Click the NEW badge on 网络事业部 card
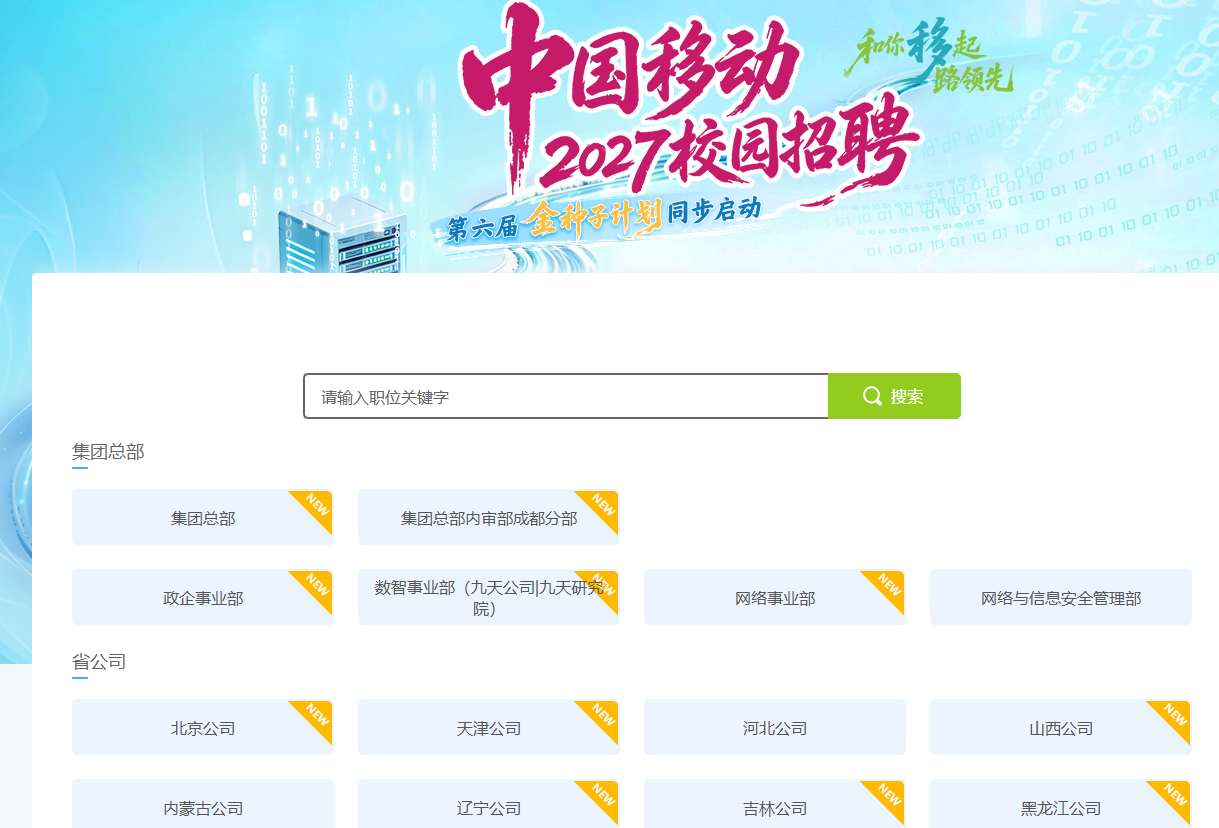 tap(888, 586)
